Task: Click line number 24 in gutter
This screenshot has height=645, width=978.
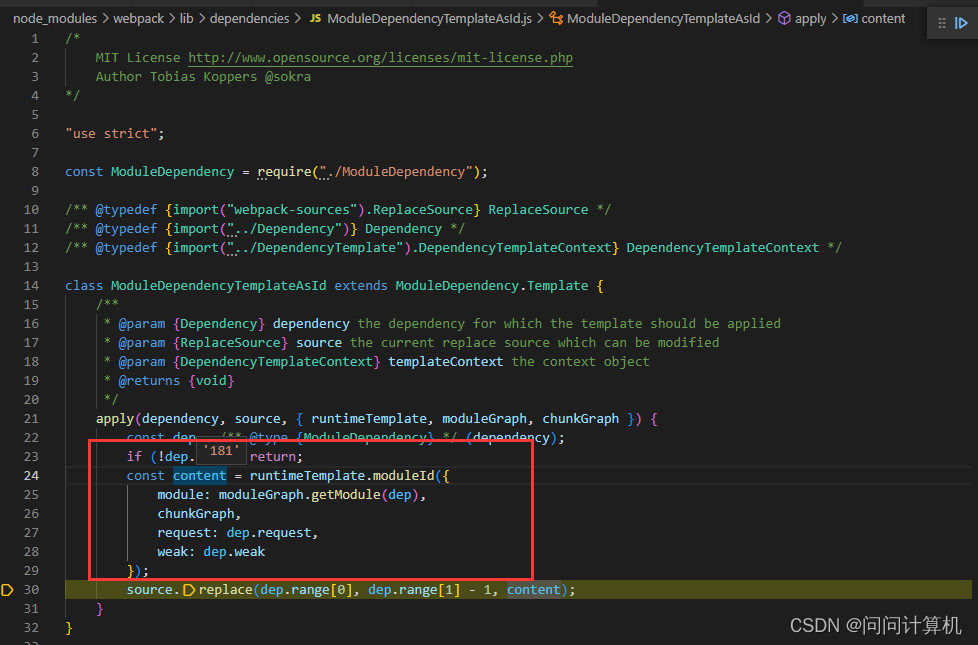Action: click(x=31, y=475)
